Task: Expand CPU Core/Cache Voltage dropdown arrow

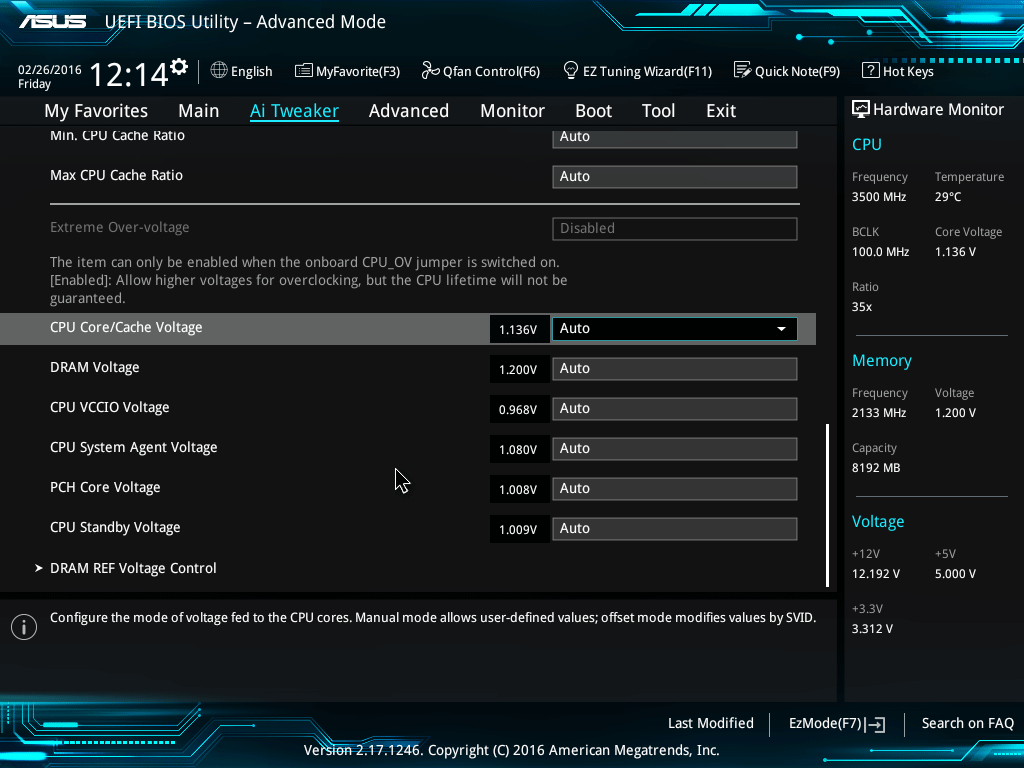Action: [781, 329]
